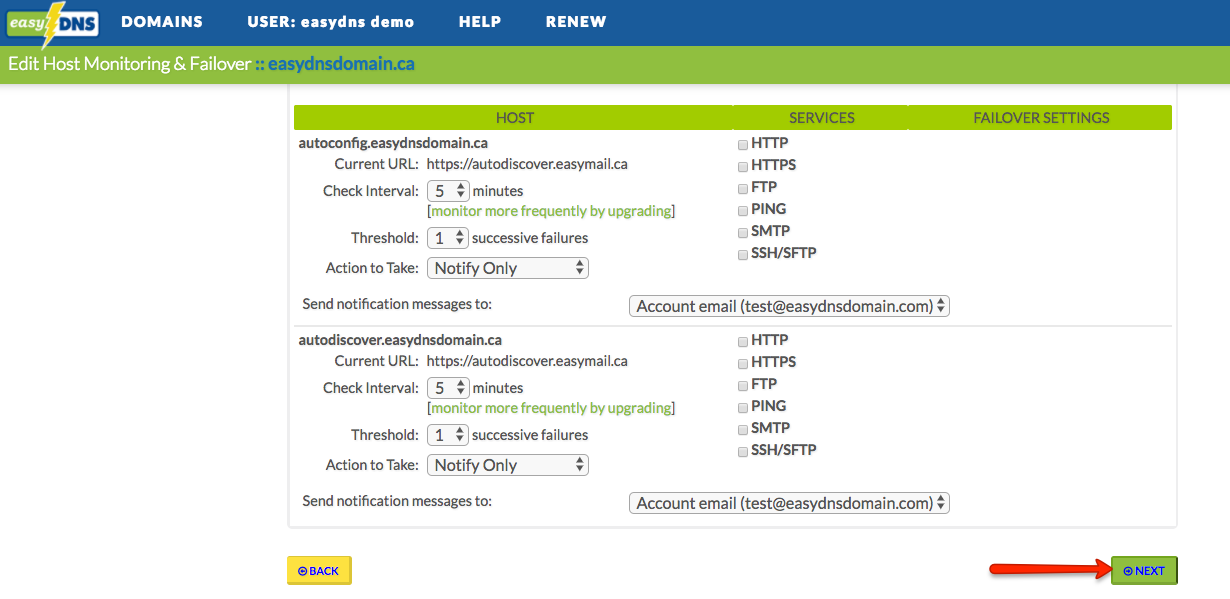This screenshot has width=1230, height=599.
Task: Follow the easydnsdomain.ca link in header
Action: pyautogui.click(x=341, y=64)
